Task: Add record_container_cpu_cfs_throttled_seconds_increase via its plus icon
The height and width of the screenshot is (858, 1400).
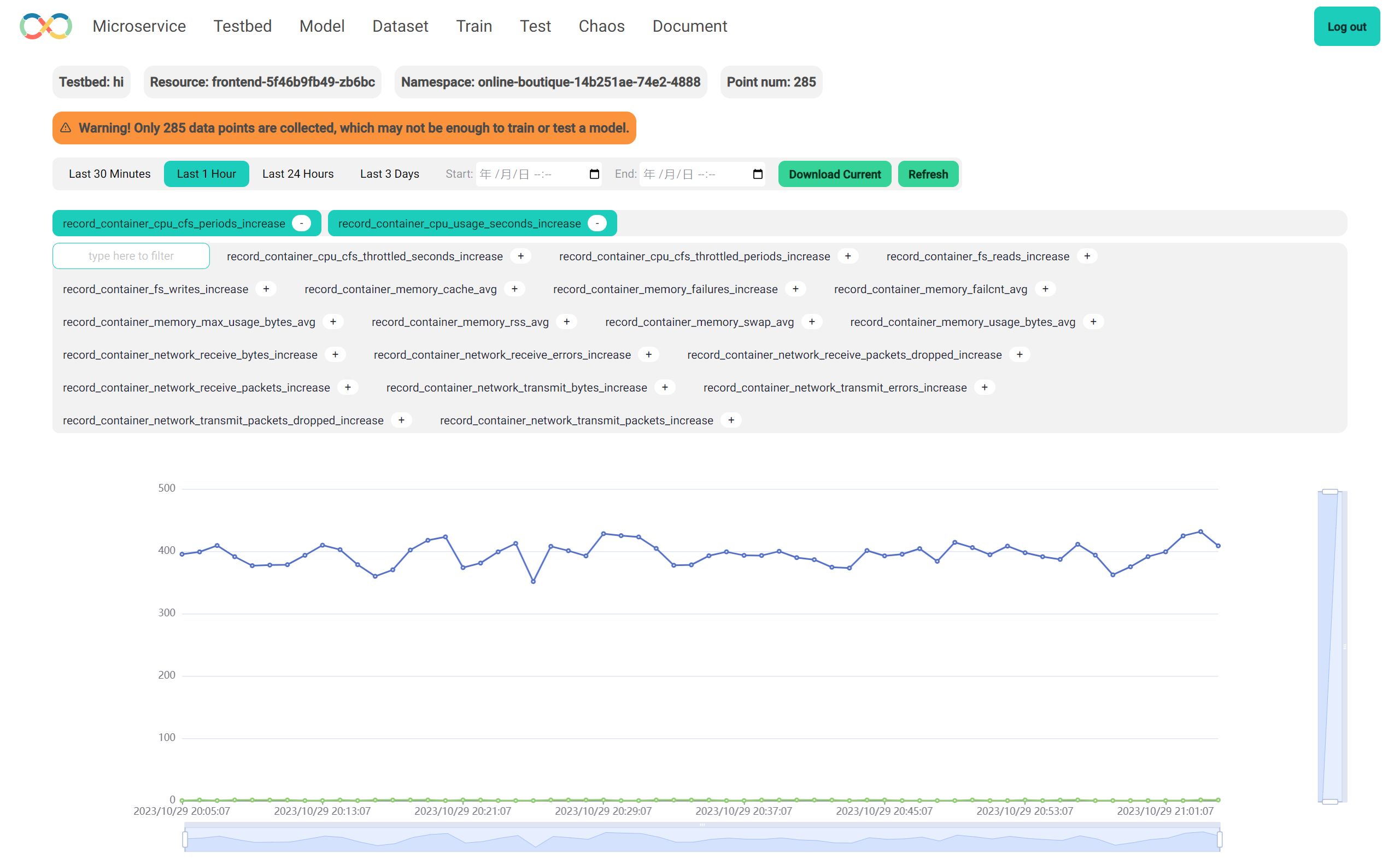Action: coord(520,256)
